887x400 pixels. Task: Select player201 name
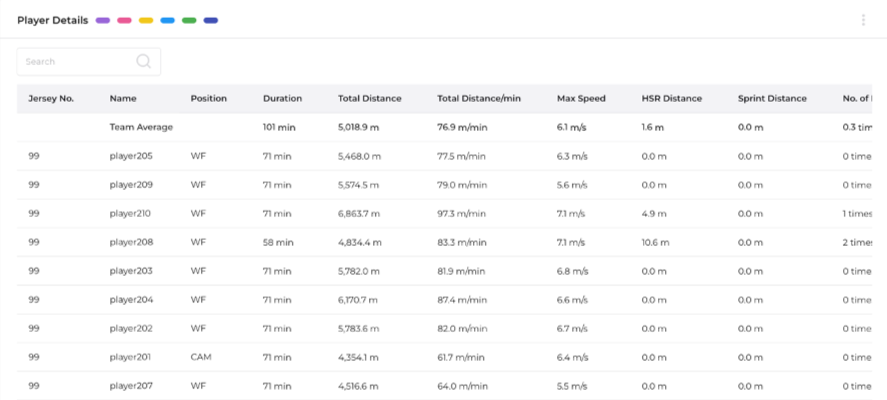[x=130, y=358]
